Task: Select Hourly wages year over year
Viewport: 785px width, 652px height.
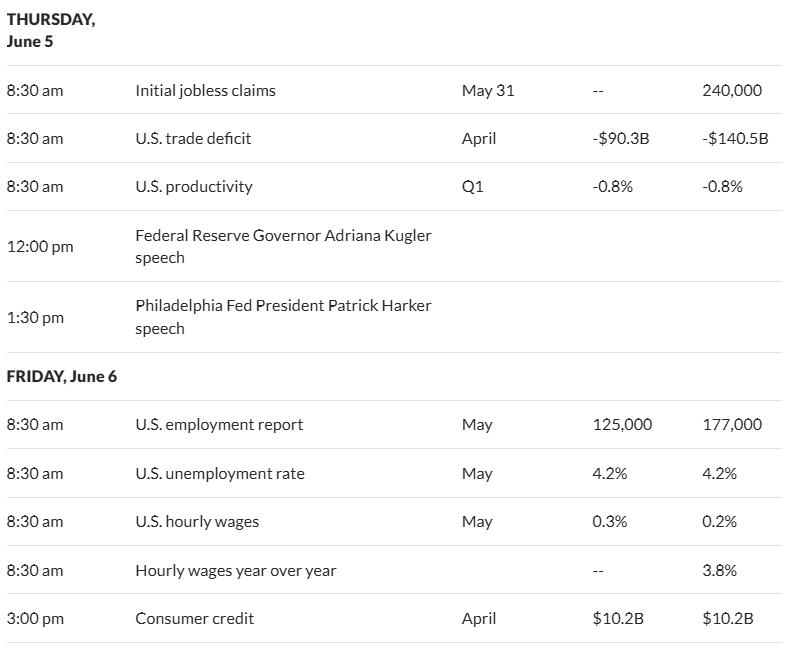Action: click(x=236, y=570)
